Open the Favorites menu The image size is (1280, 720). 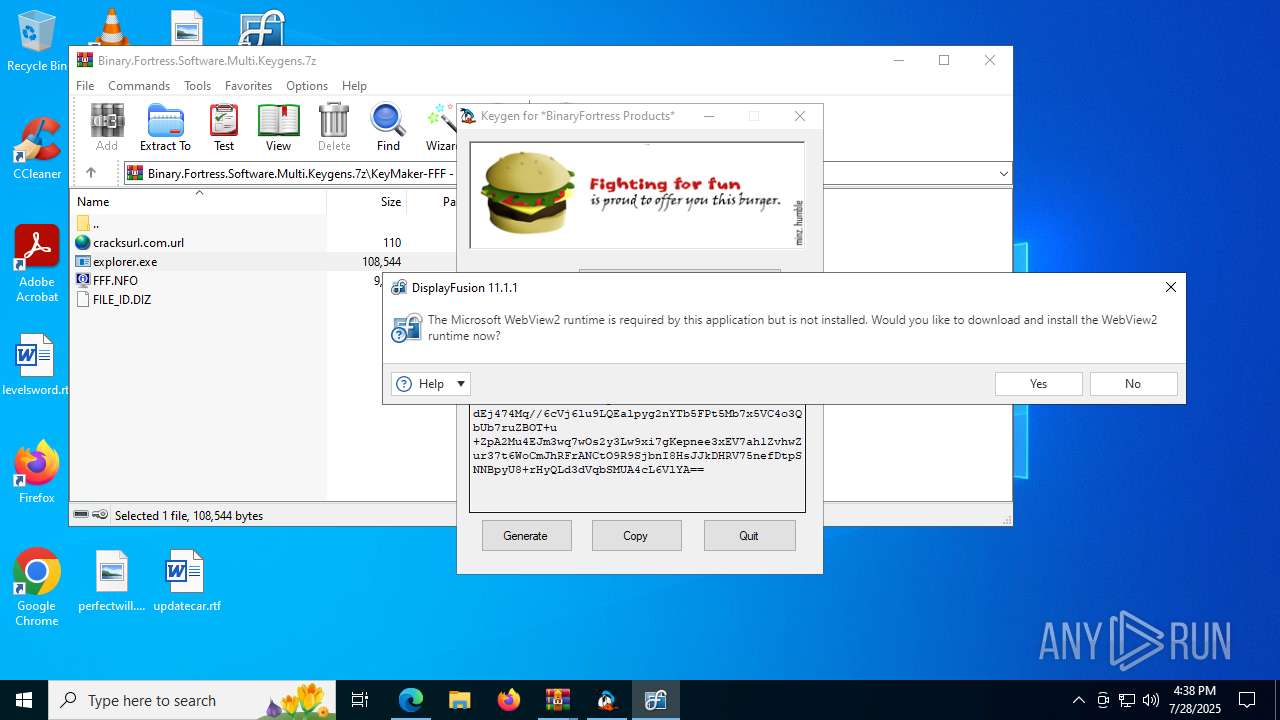tap(248, 86)
